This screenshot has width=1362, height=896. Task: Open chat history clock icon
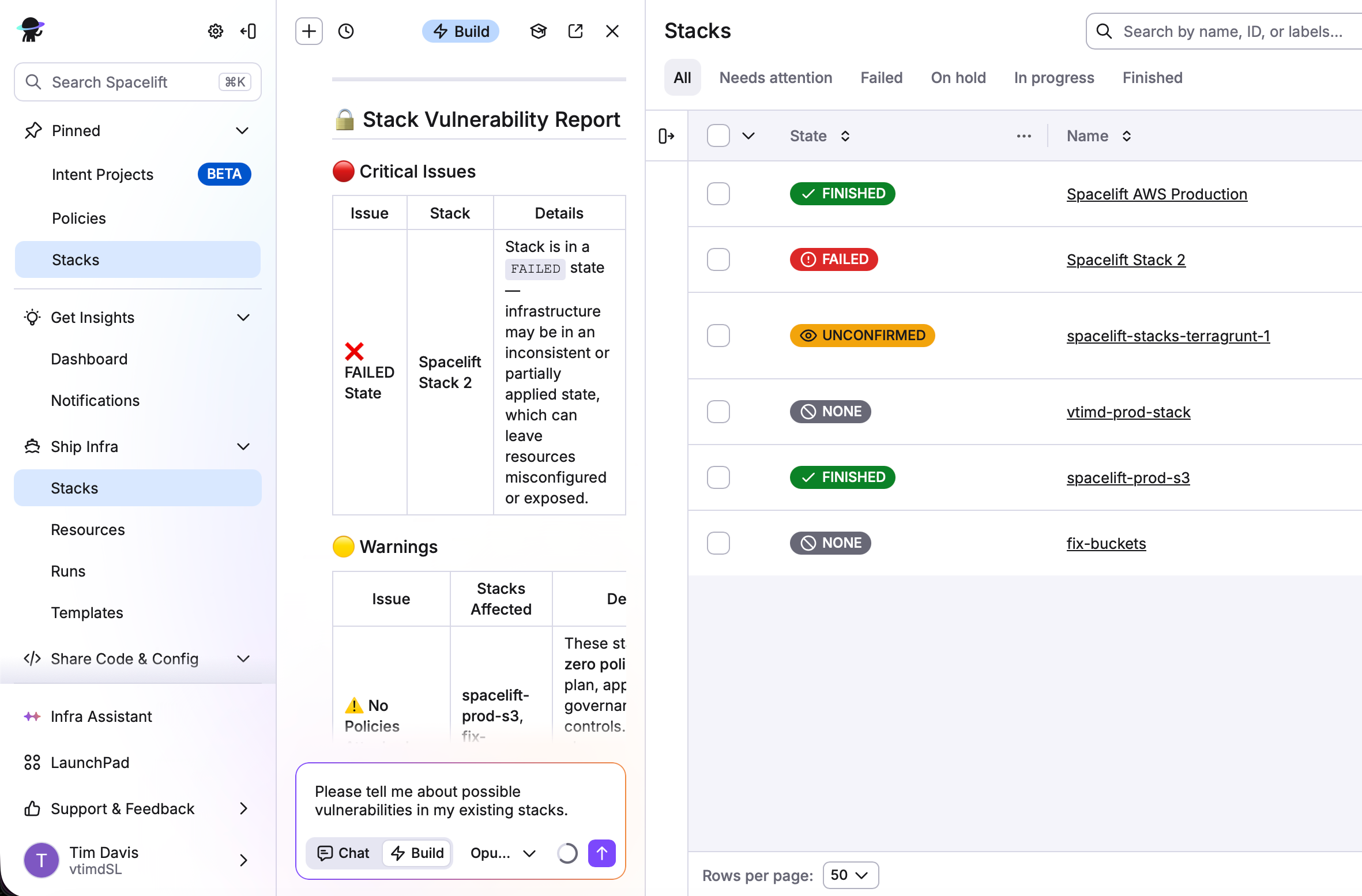point(346,31)
